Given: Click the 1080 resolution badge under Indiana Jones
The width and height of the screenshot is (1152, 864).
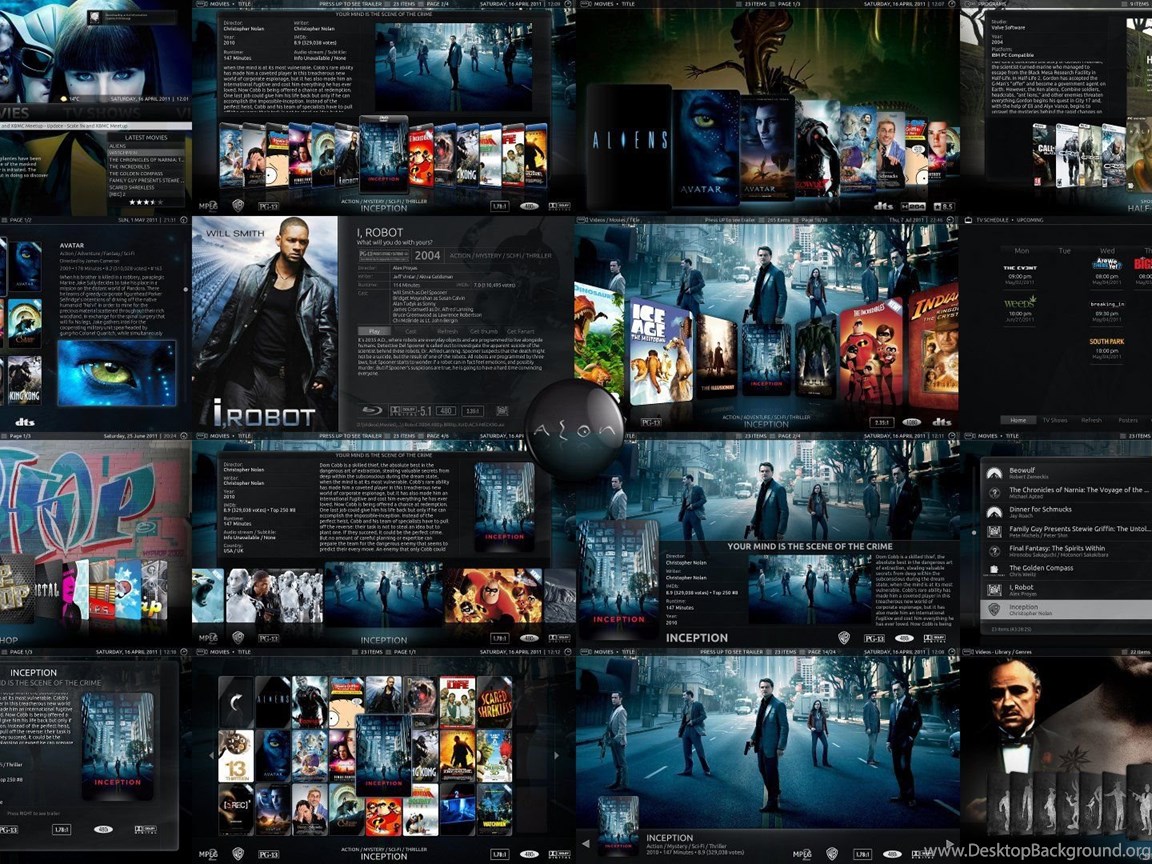Looking at the screenshot, I should click(x=911, y=422).
